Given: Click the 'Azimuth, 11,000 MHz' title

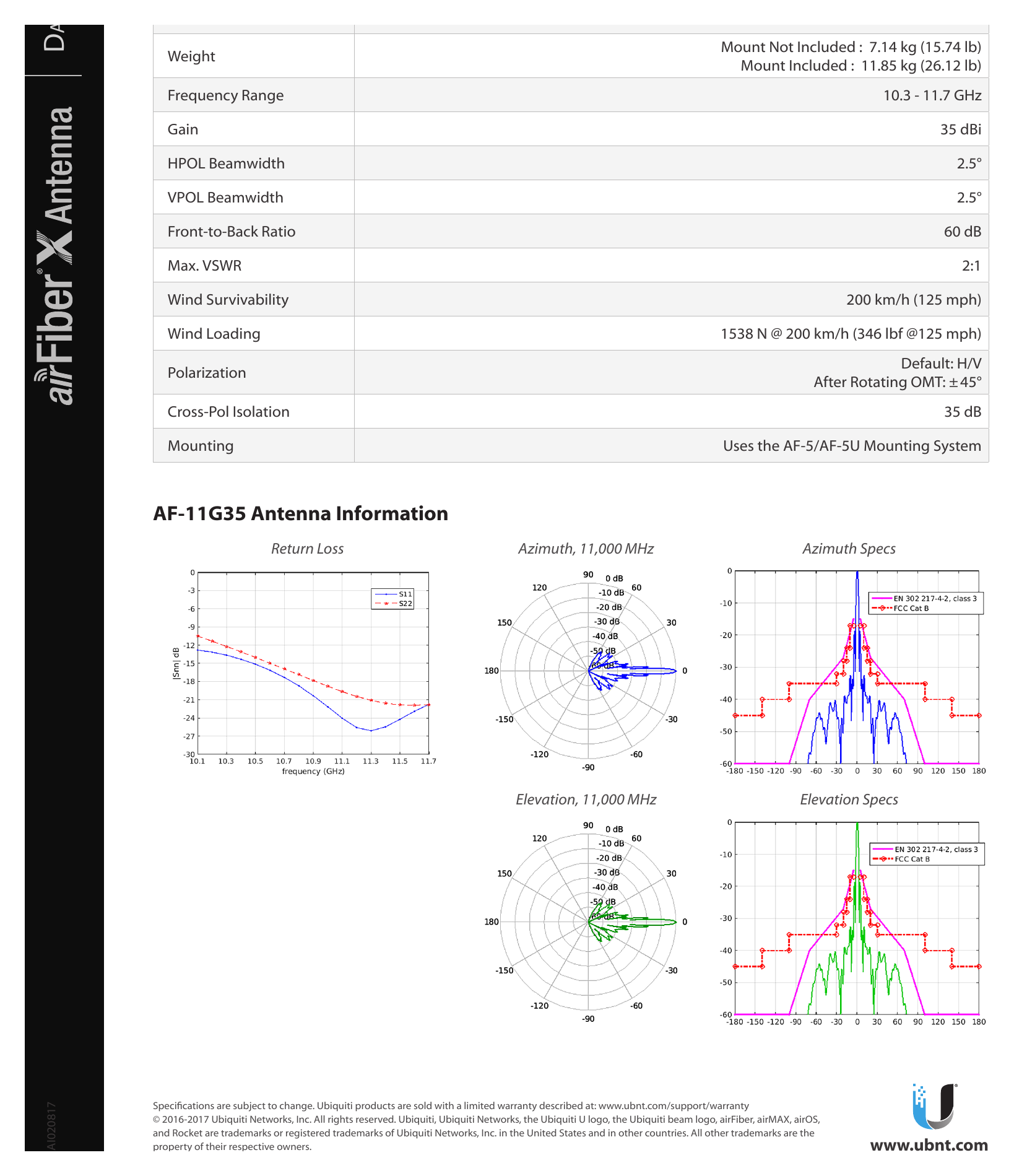Looking at the screenshot, I should click(x=586, y=549).
